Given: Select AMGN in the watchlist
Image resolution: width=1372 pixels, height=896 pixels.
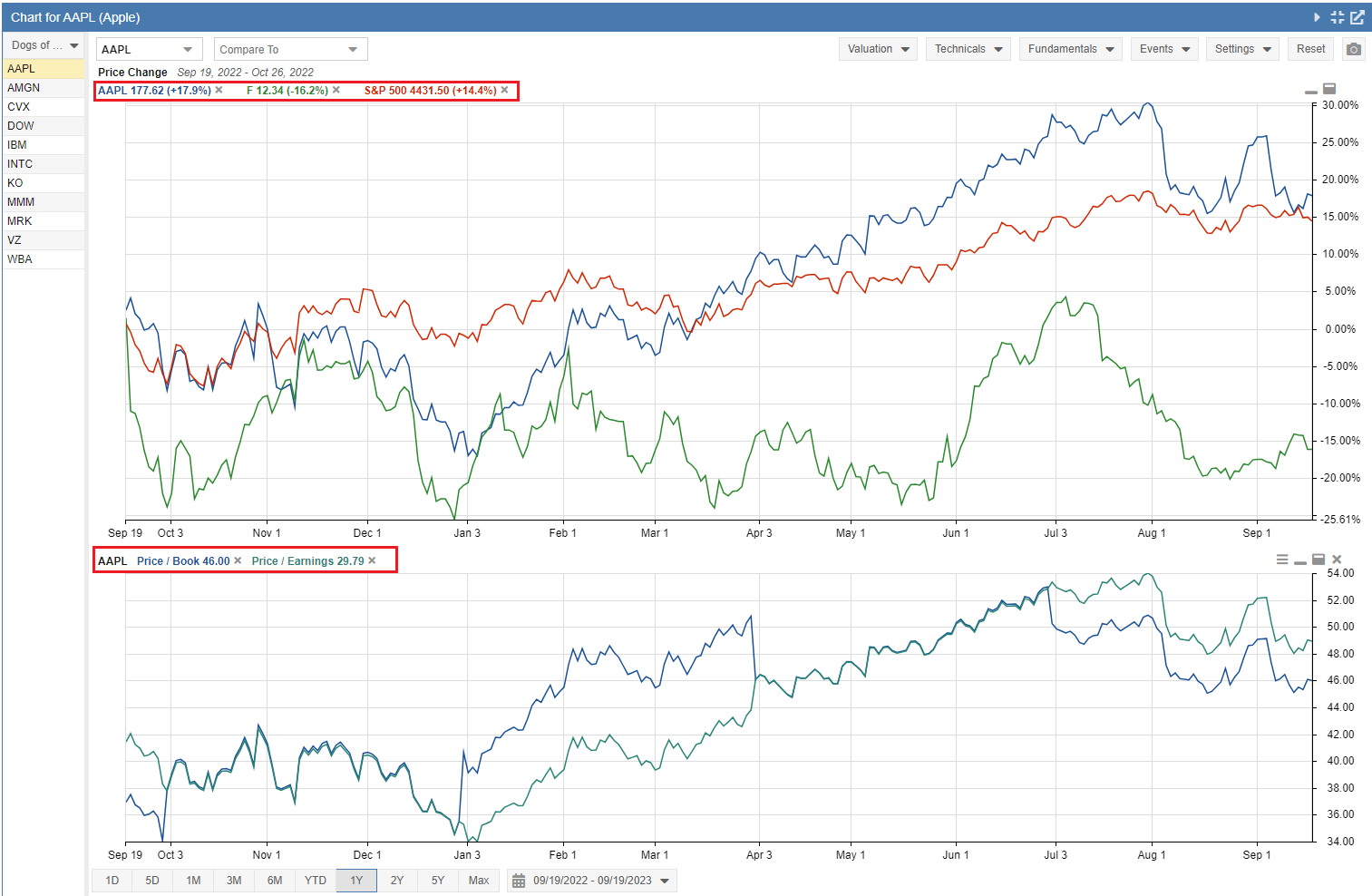Looking at the screenshot, I should coord(44,88).
